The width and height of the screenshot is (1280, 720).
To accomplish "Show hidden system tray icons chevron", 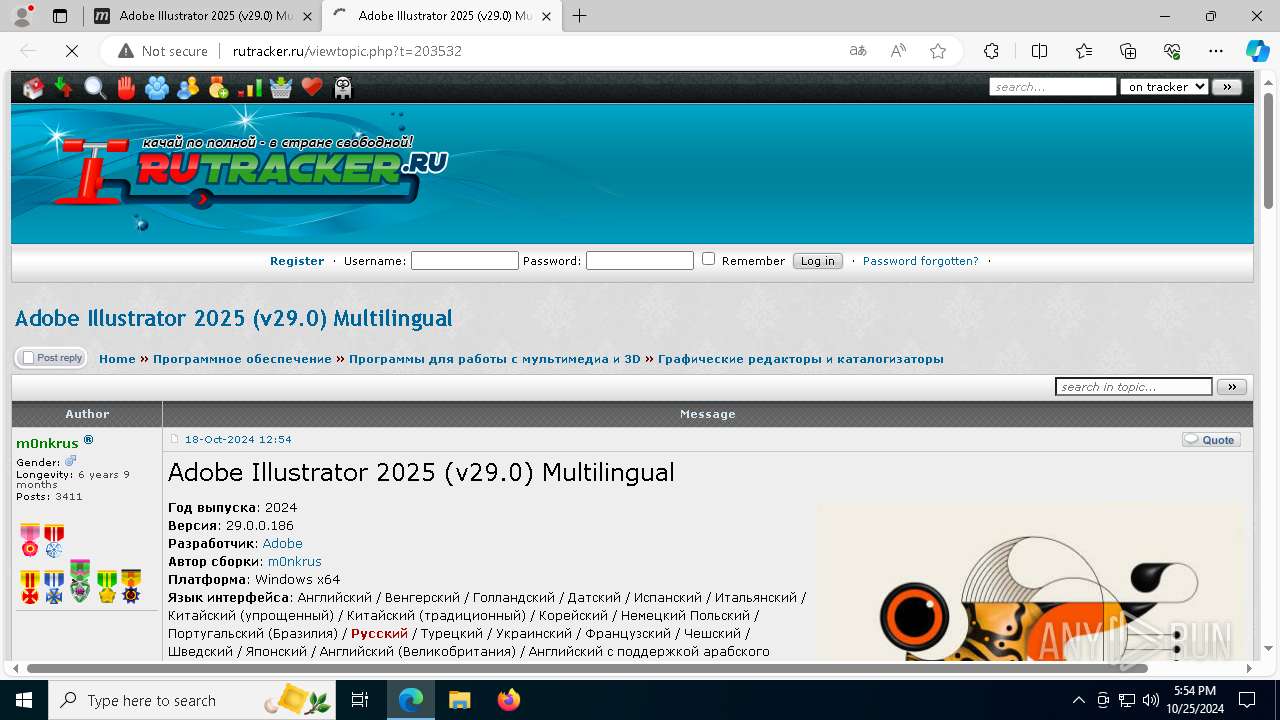I will tap(1078, 700).
